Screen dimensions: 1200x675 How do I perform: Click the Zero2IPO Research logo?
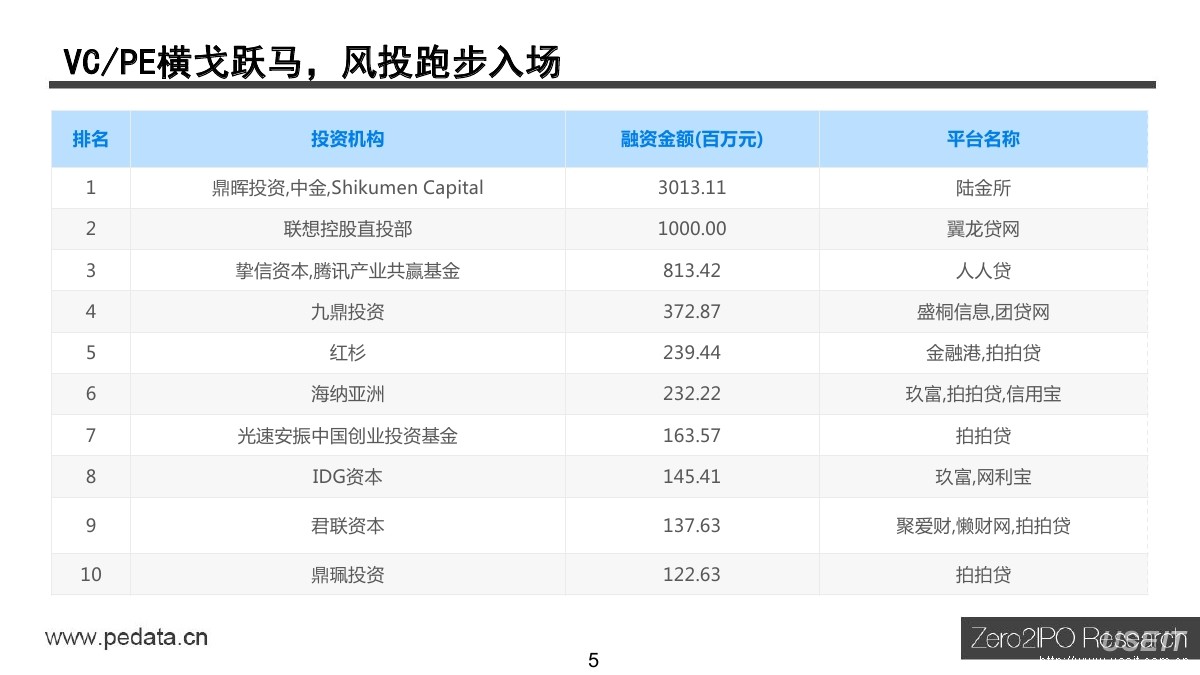(1078, 639)
